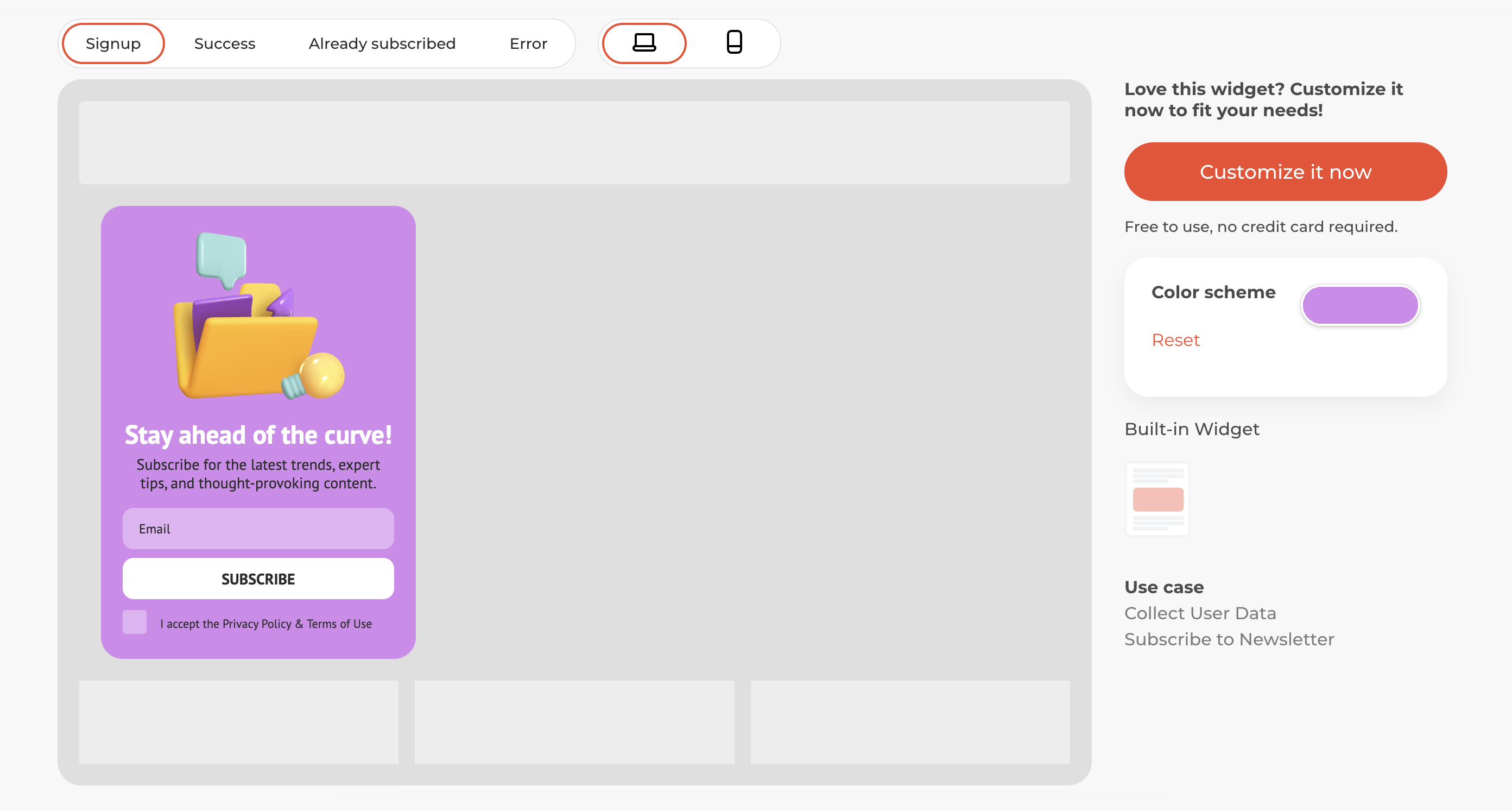Show the Already subscribed state
This screenshot has width=1512, height=811.
pyautogui.click(x=382, y=43)
